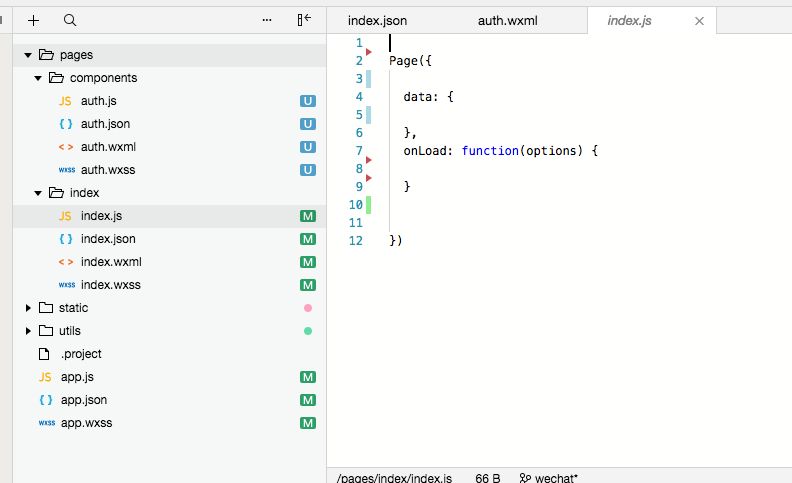This screenshot has height=483, width=792.
Task: Click the angle-bracket icon beside auth.wxml
Action: (x=66, y=147)
